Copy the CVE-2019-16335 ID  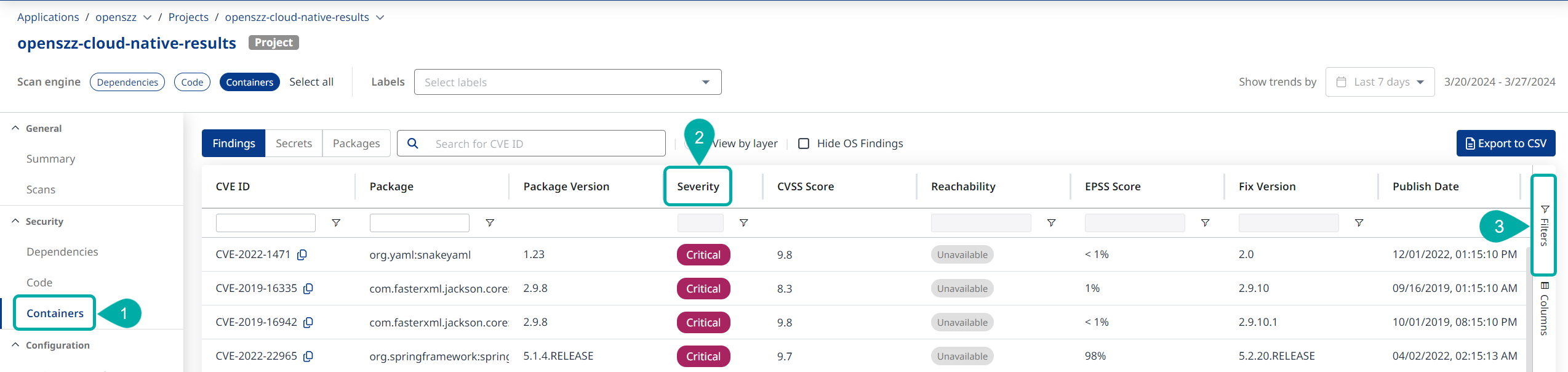(308, 289)
